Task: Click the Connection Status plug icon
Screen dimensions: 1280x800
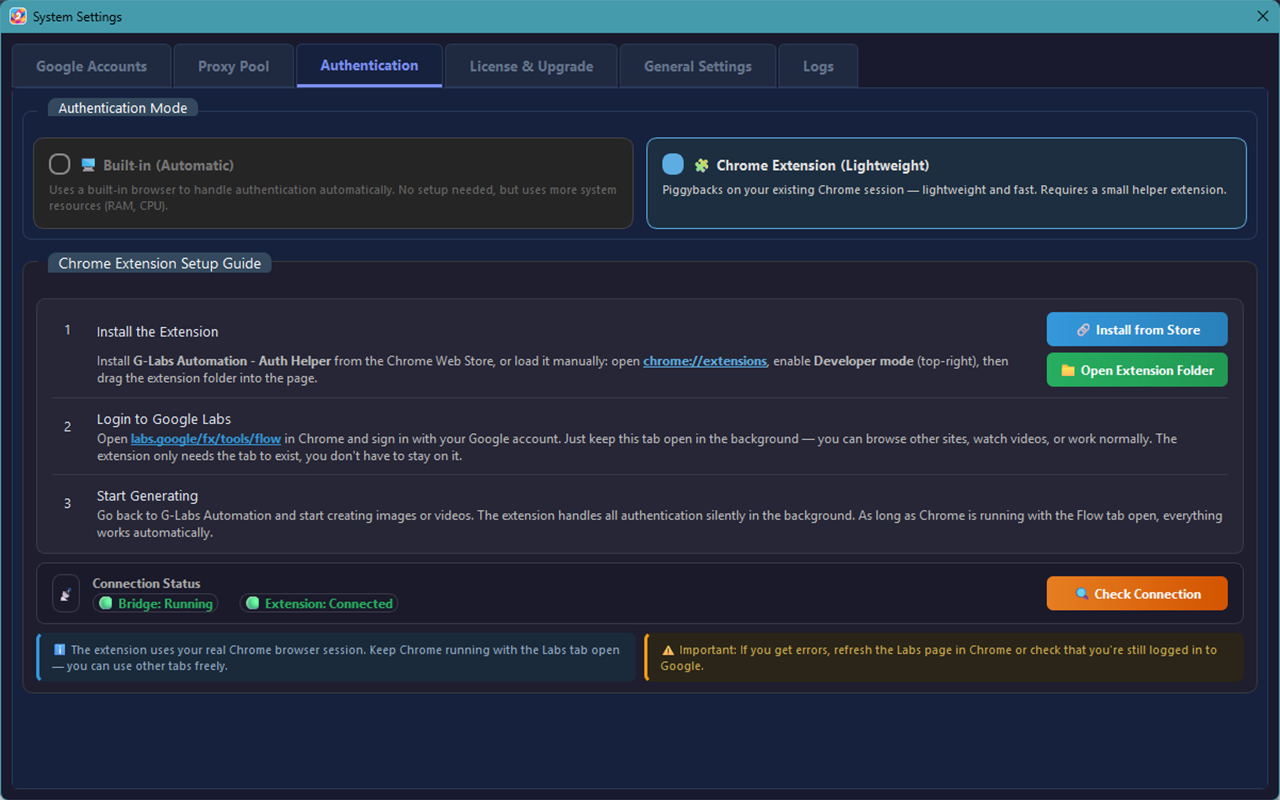Action: [x=66, y=594]
